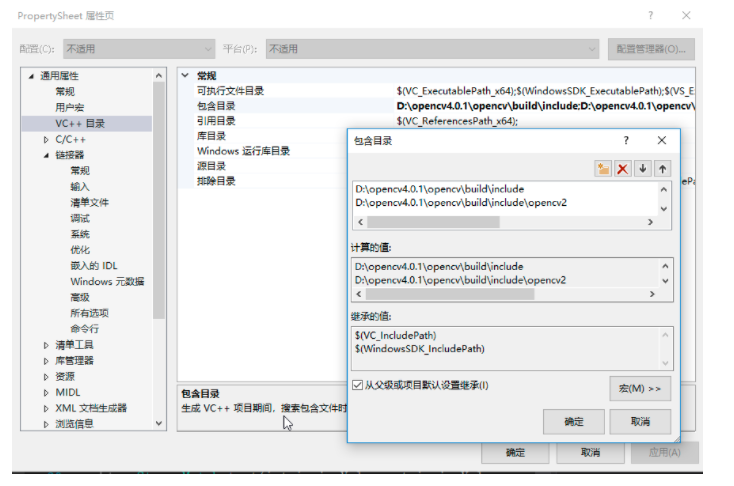Select 调试 under 链接器
The image size is (734, 486).
click(80, 218)
